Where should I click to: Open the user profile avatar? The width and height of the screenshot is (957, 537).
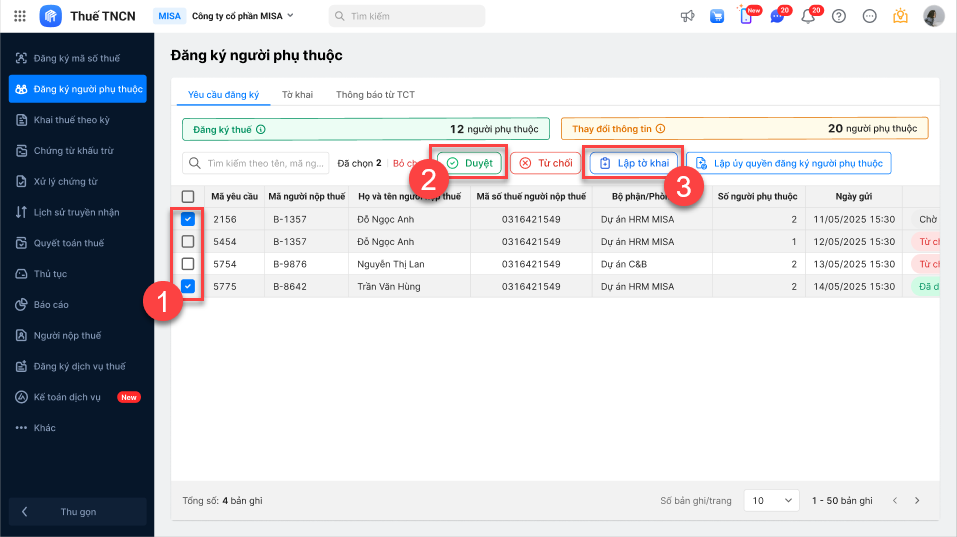(933, 16)
